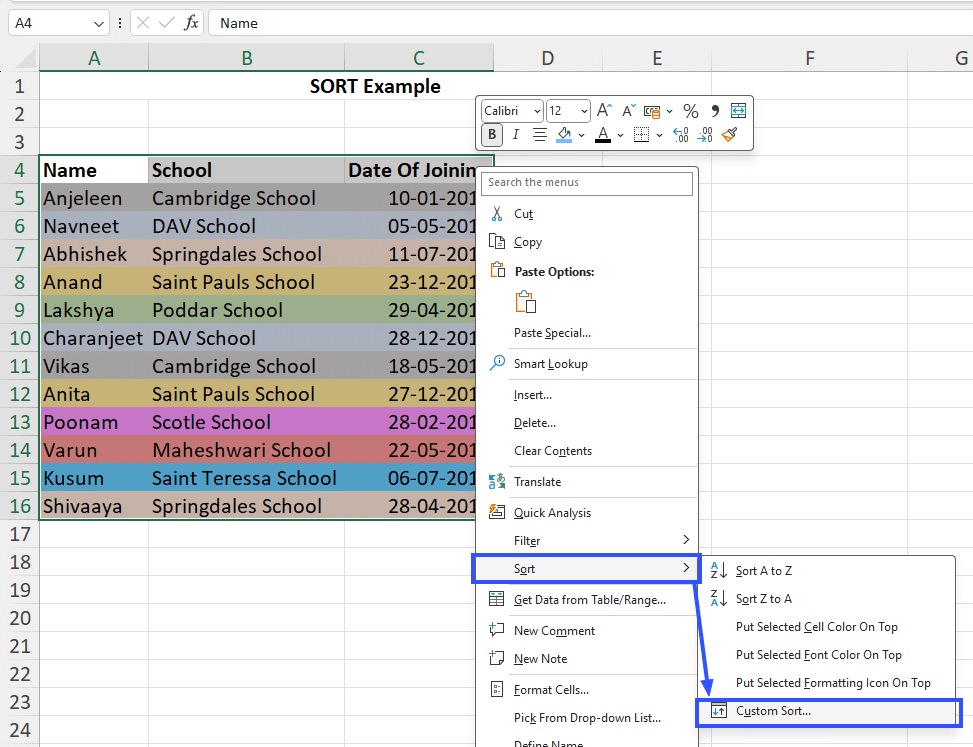The height and width of the screenshot is (747, 973).
Task: Choose Put Selected Cell Color On Top
Action: (x=817, y=627)
